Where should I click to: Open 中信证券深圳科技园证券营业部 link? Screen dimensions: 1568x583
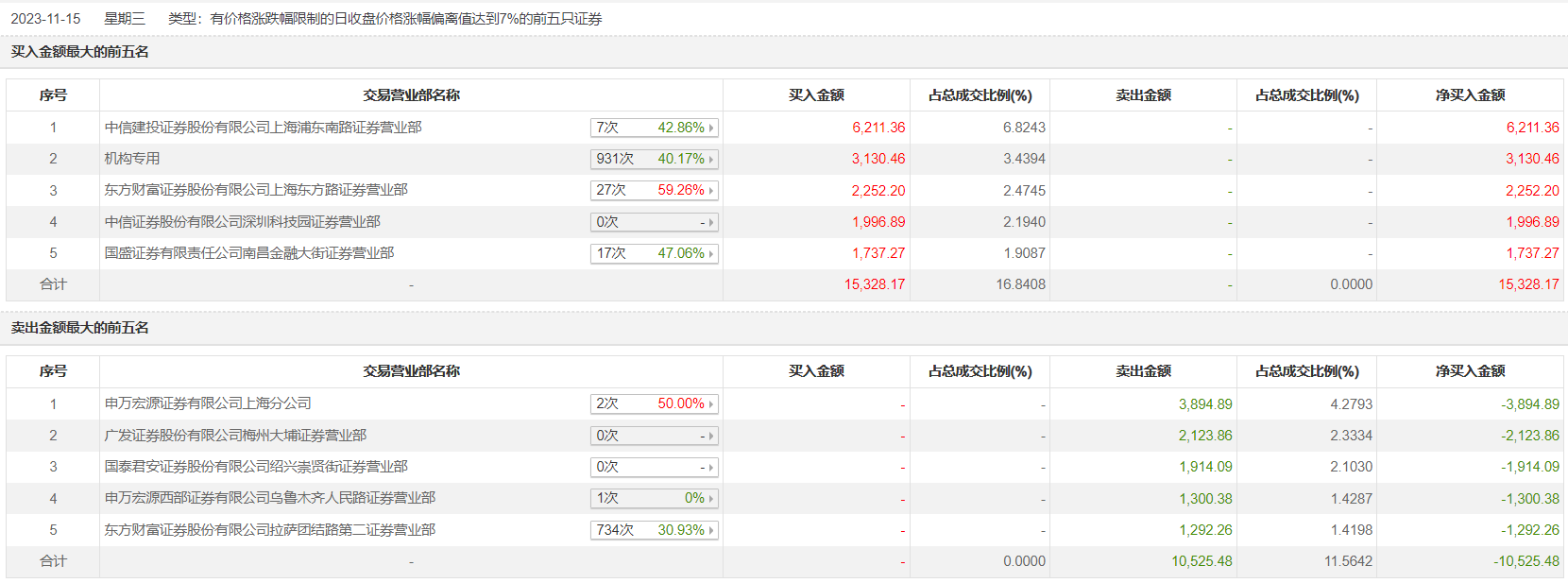coord(242,222)
